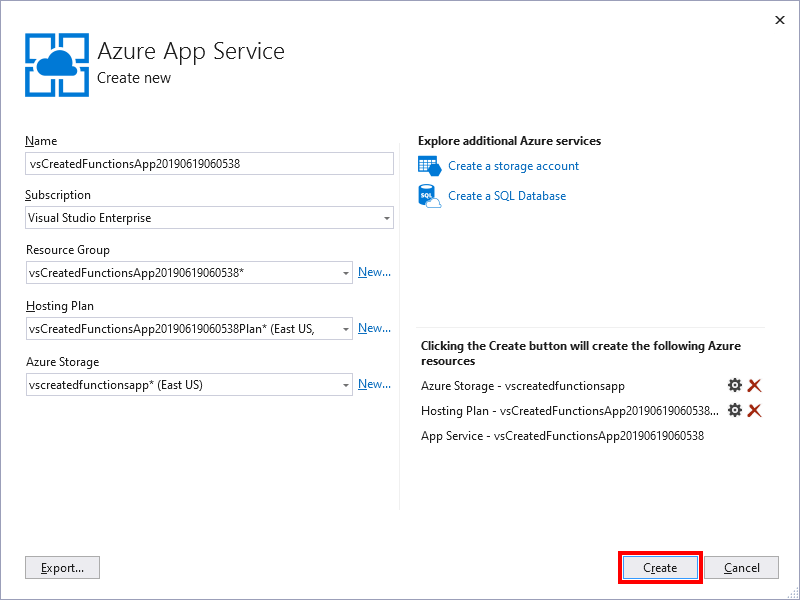Image resolution: width=800 pixels, height=600 pixels.
Task: Select the SQL Database database icon
Action: tap(430, 195)
